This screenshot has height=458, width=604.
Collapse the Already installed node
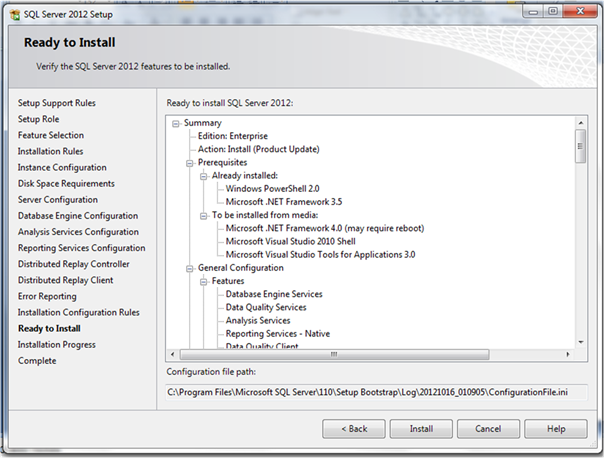[x=203, y=176]
